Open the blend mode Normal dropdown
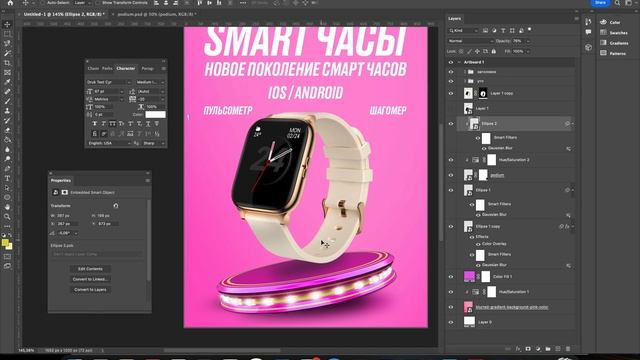Screen dimensions: 640x360 471,41
